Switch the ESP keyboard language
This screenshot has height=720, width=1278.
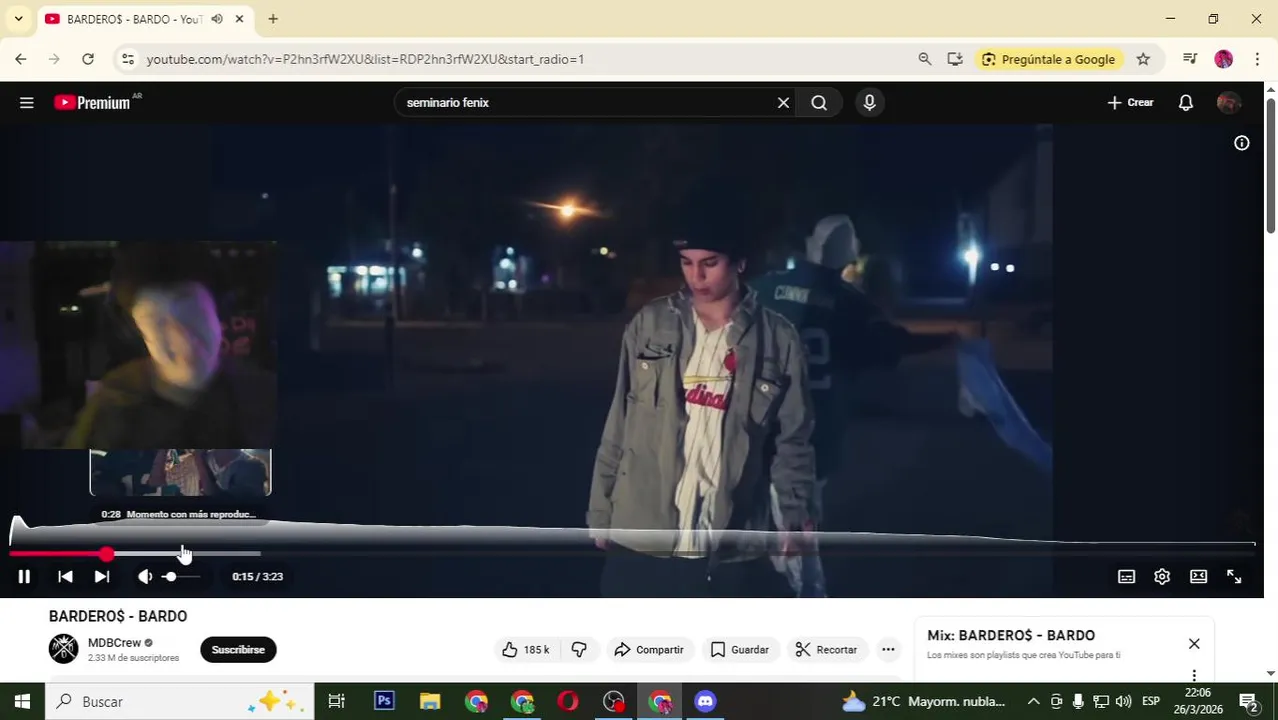pos(1151,701)
